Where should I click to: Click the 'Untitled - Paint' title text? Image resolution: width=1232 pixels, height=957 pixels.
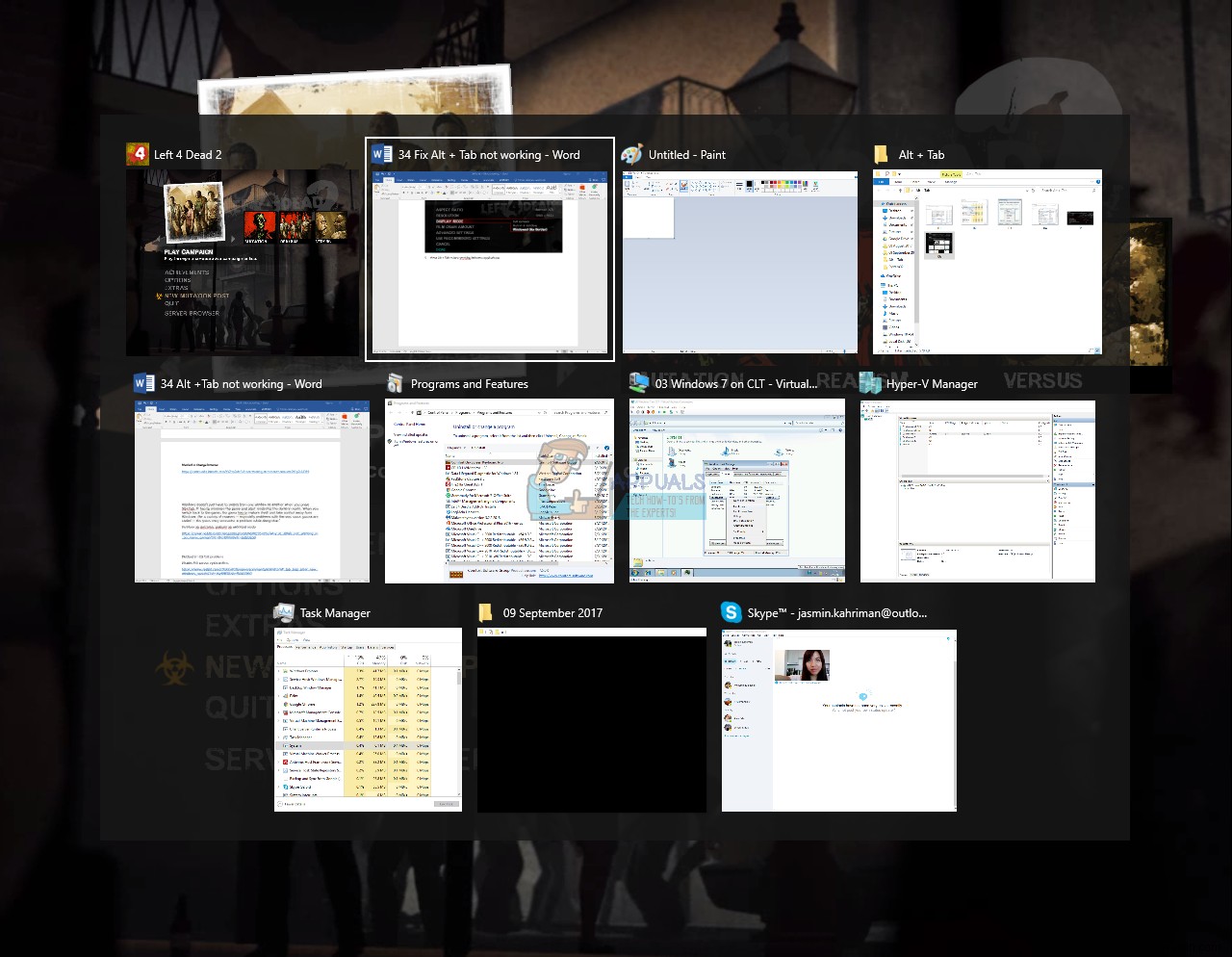pyautogui.click(x=687, y=154)
